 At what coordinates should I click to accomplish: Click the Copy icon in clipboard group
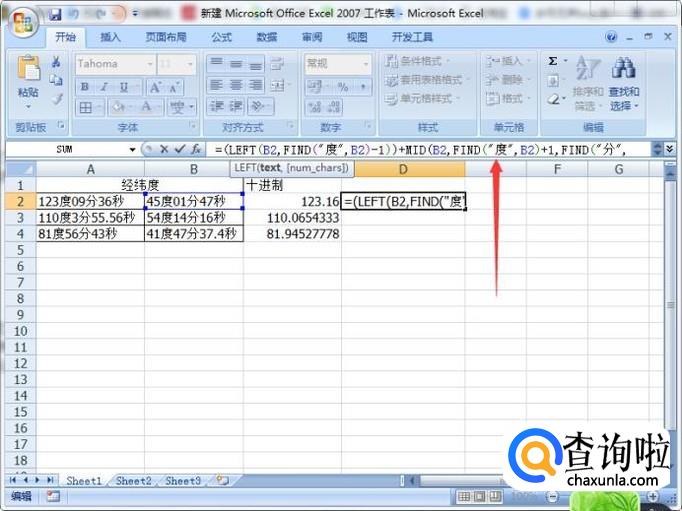[x=56, y=80]
